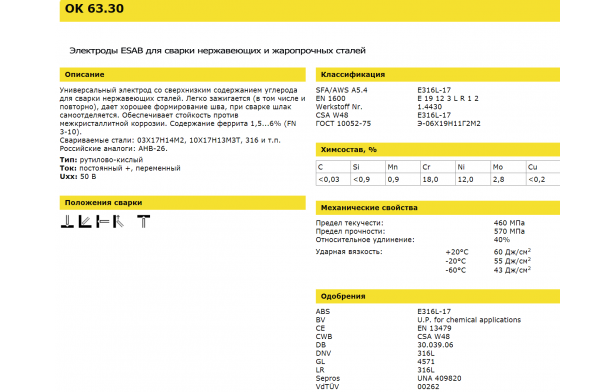616x392 pixels.
Task: Select the vertical-up welding position icon
Action: point(119,222)
